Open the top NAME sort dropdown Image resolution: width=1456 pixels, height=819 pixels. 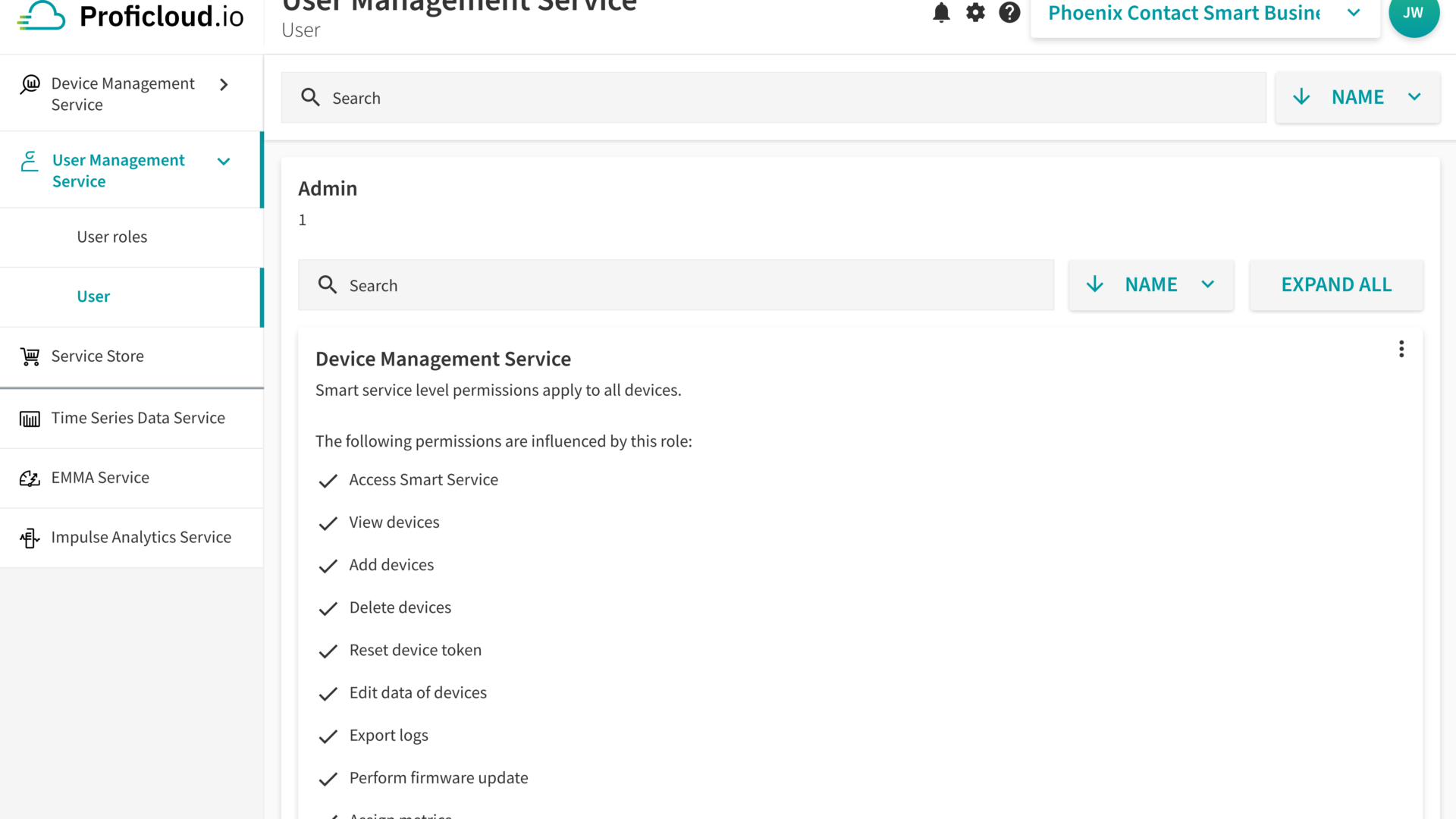(x=1357, y=97)
